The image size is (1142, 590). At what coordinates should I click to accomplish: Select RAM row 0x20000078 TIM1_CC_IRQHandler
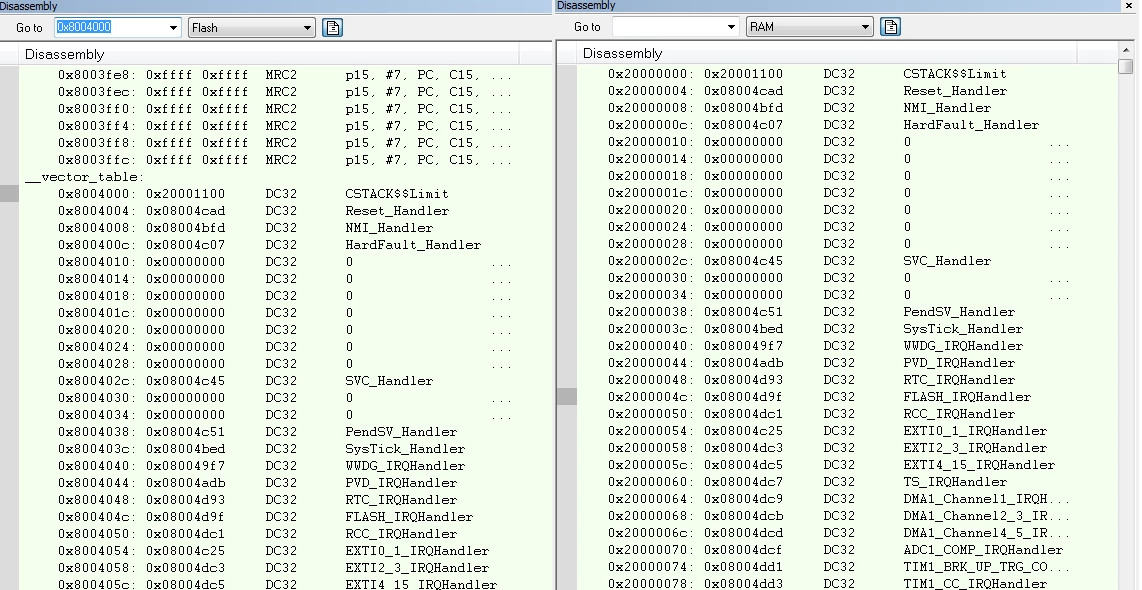click(x=828, y=583)
